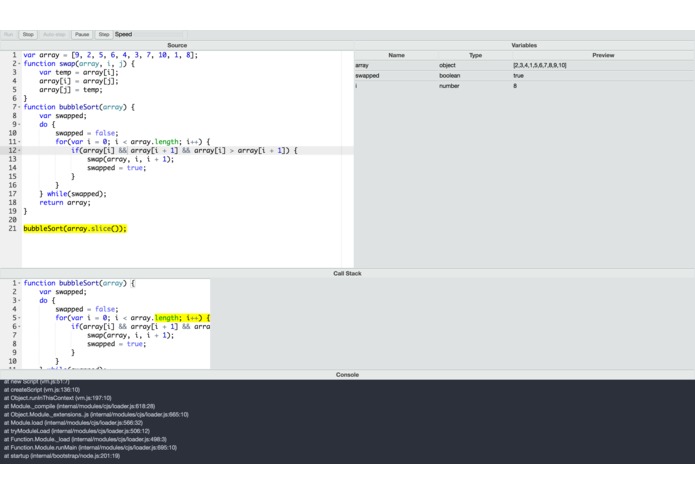Click console line 'at Function.Module._load'
Screen dimensions: 695x494
[x=85, y=440]
